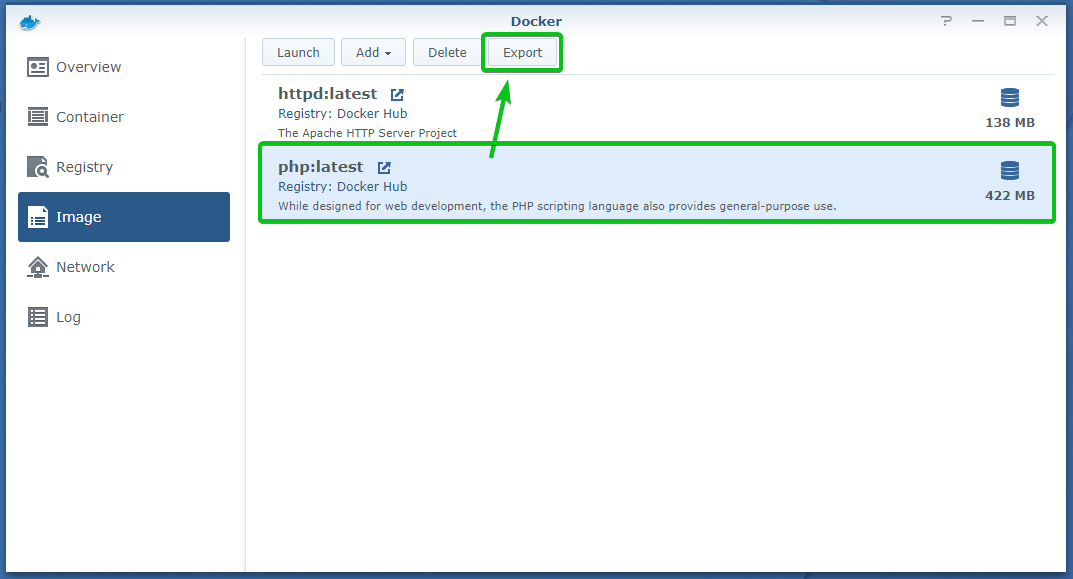
Task: Click the Overview sidebar icon
Action: tap(38, 67)
